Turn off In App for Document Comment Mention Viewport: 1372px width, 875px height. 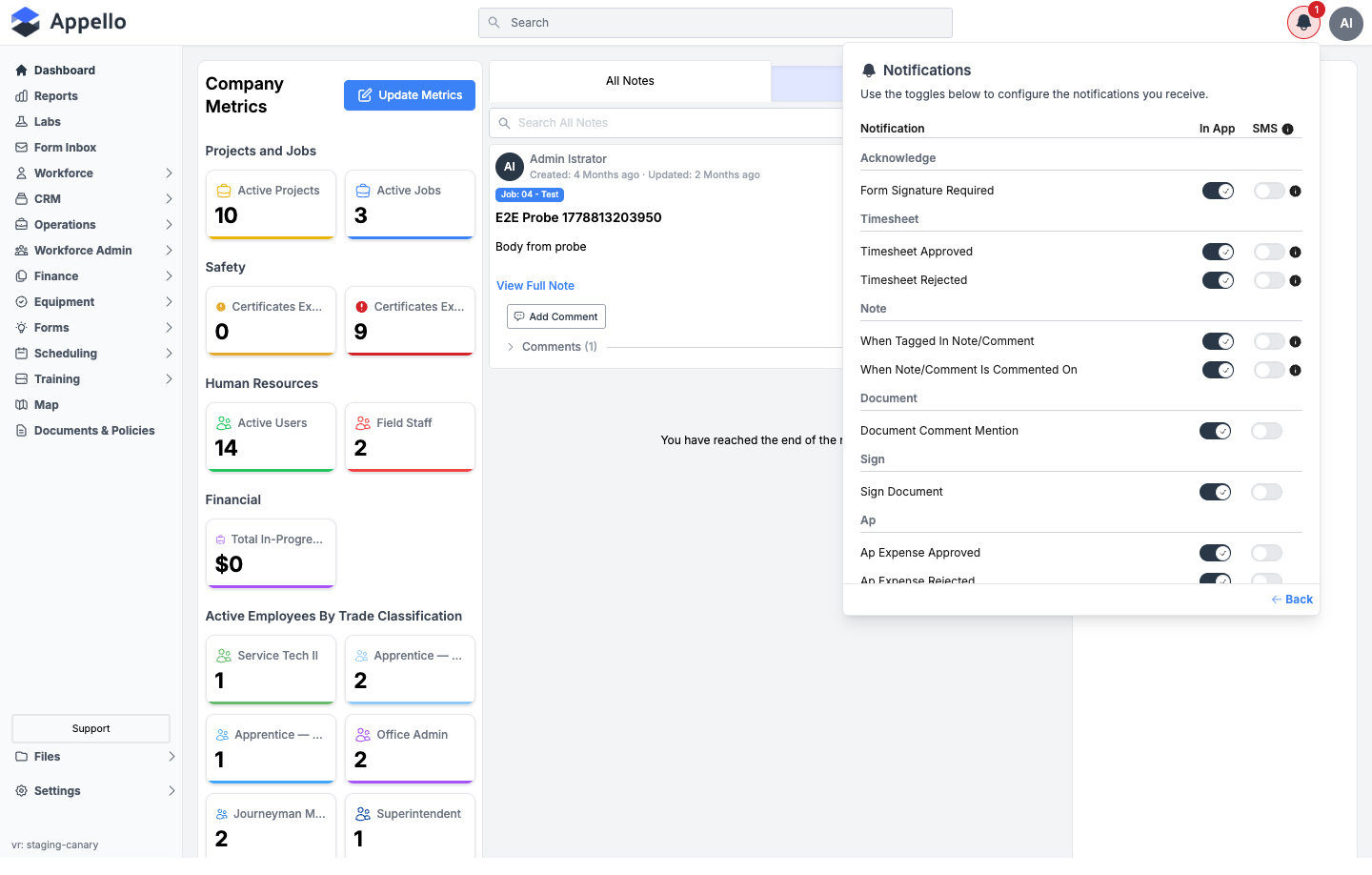click(x=1215, y=431)
